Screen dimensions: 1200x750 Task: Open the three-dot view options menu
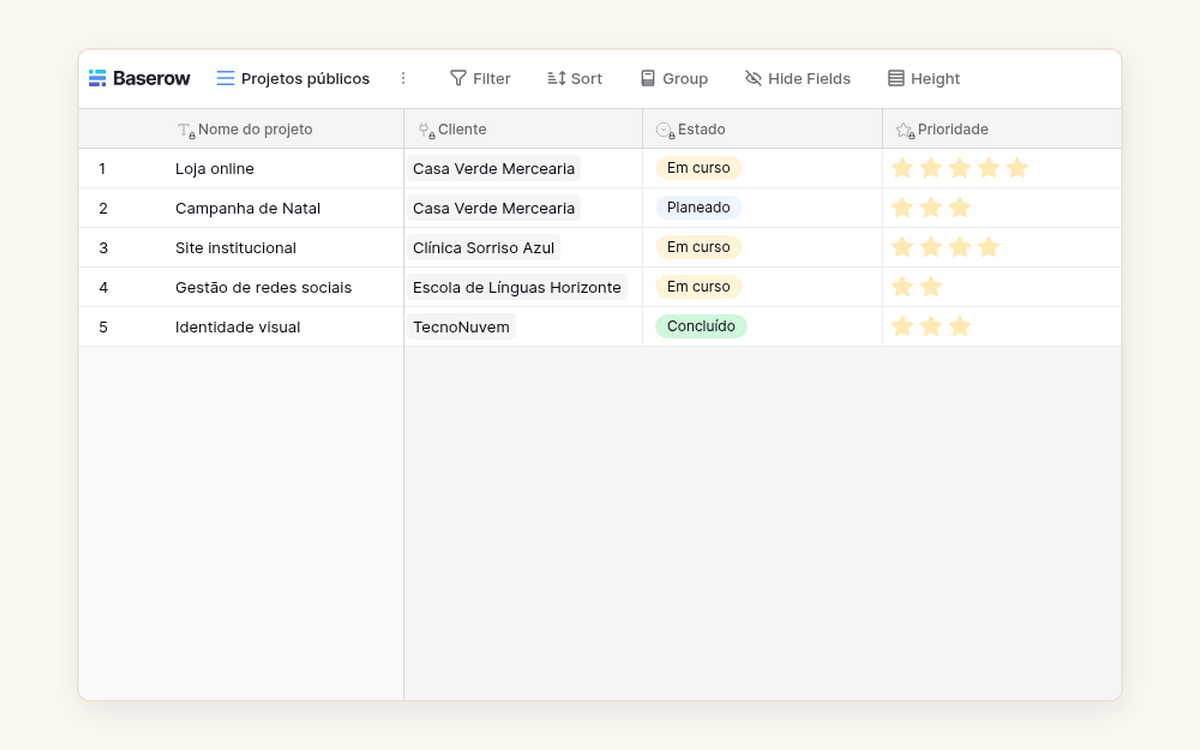click(x=404, y=78)
